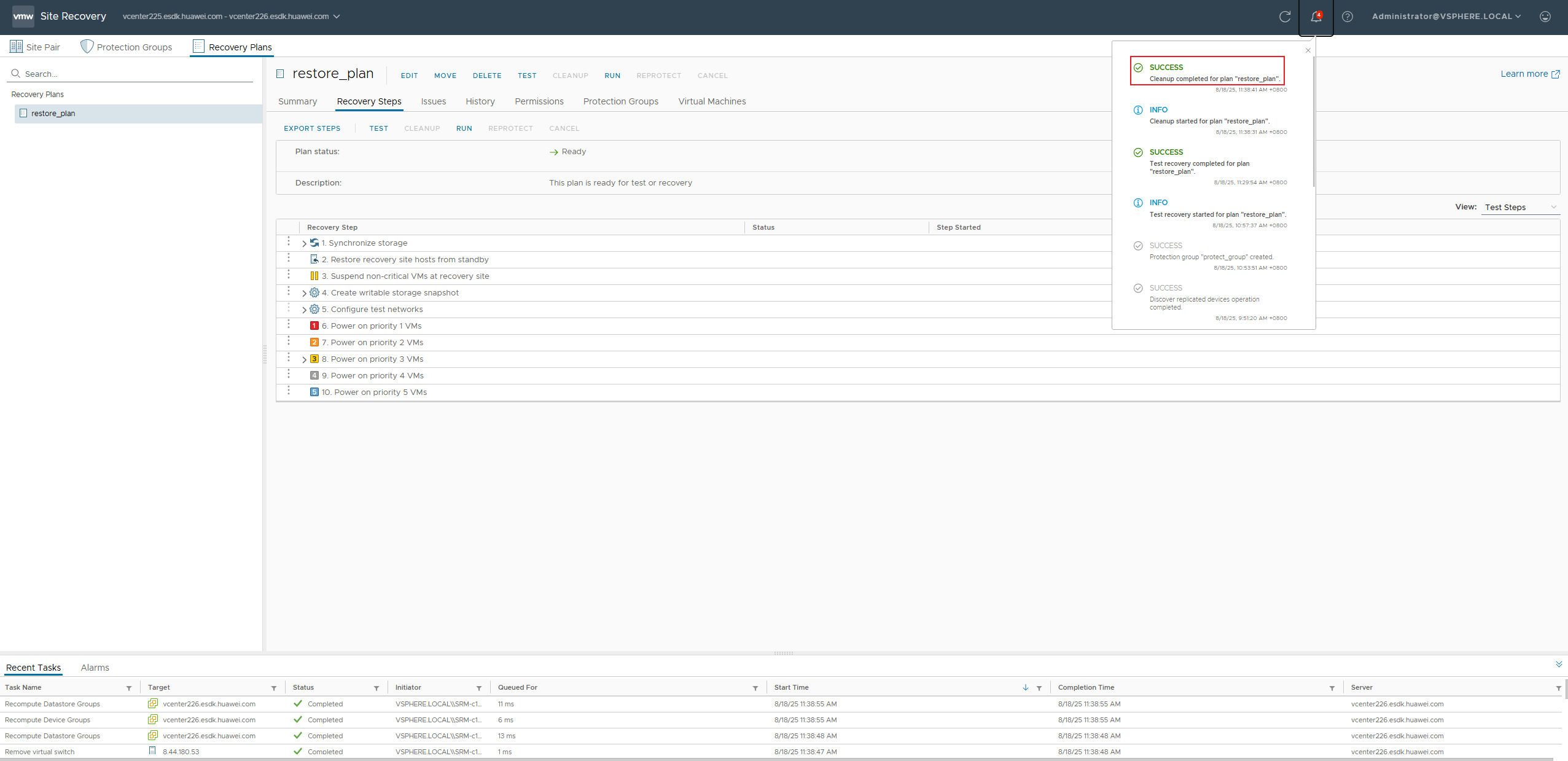
Task: Open the Learn more link
Action: point(1530,74)
